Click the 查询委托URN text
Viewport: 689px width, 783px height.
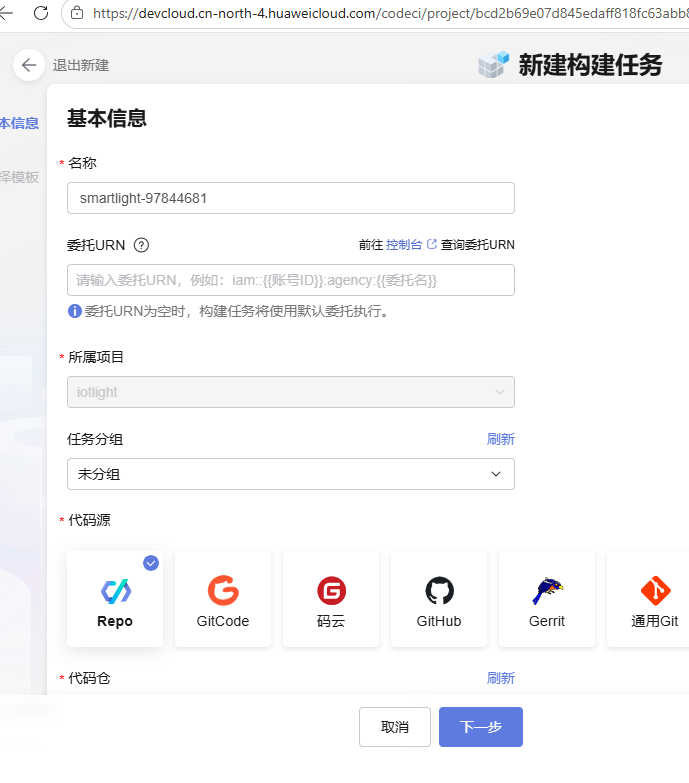pos(477,245)
